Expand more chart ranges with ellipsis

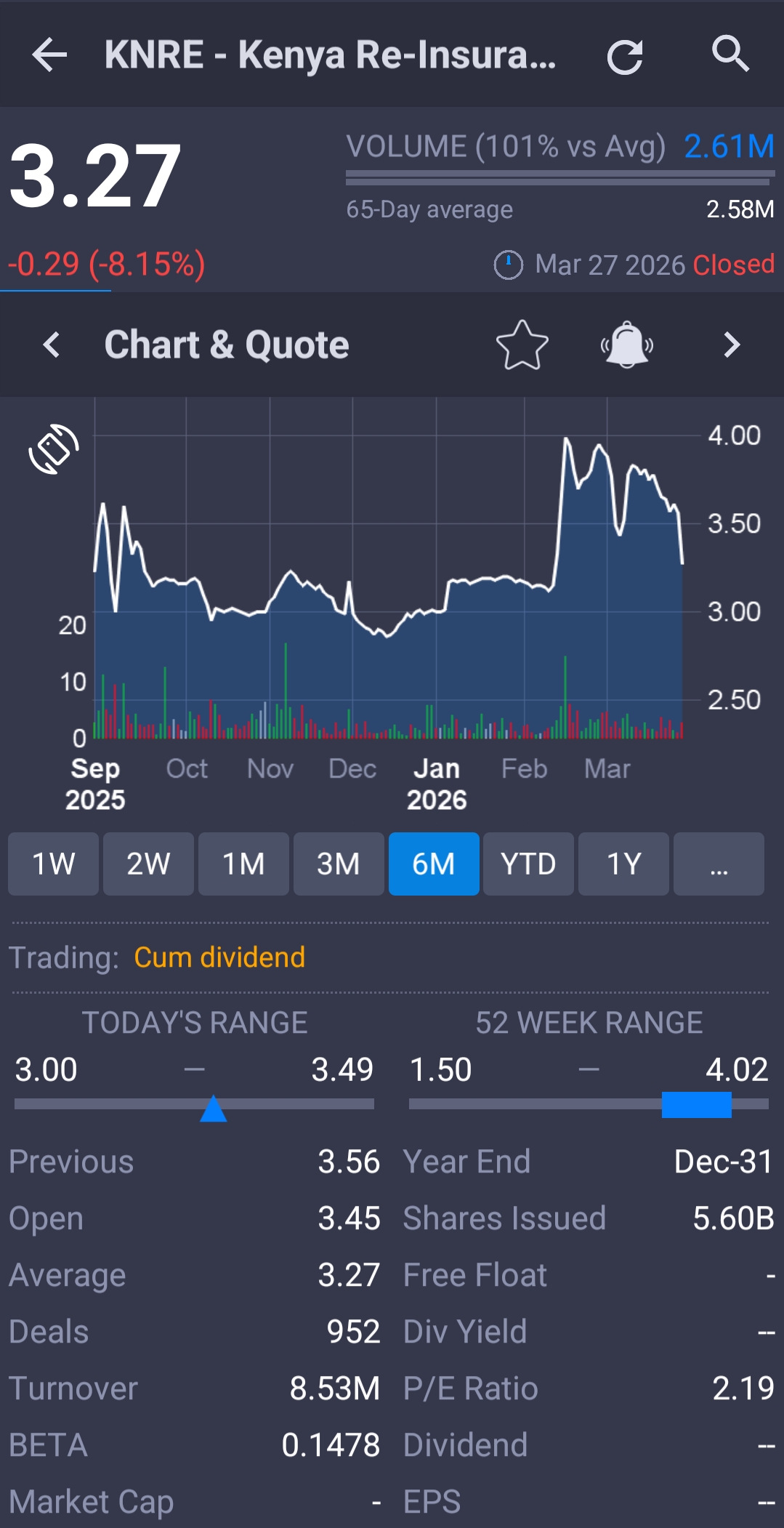(x=719, y=864)
